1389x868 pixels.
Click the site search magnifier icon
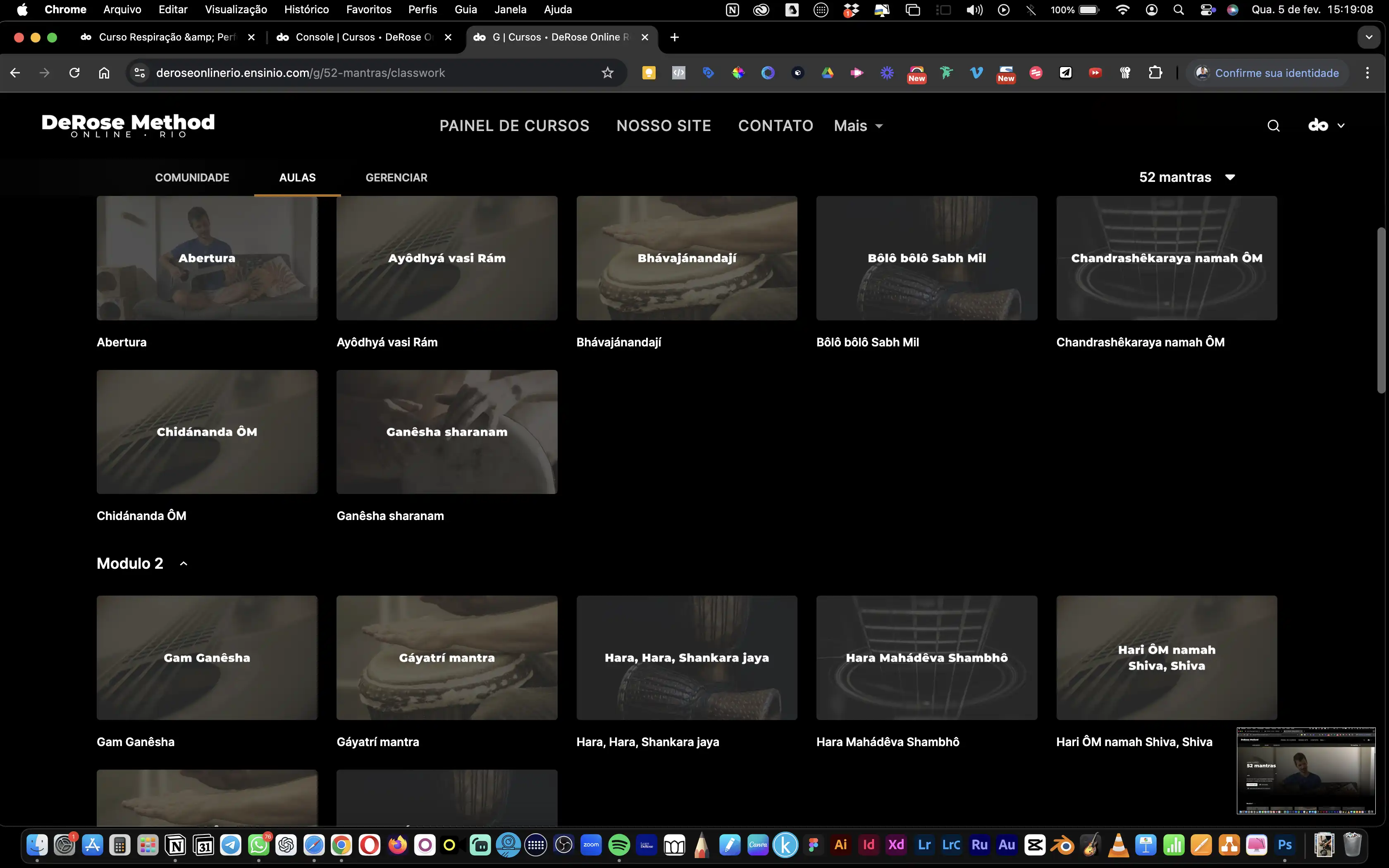(1273, 126)
